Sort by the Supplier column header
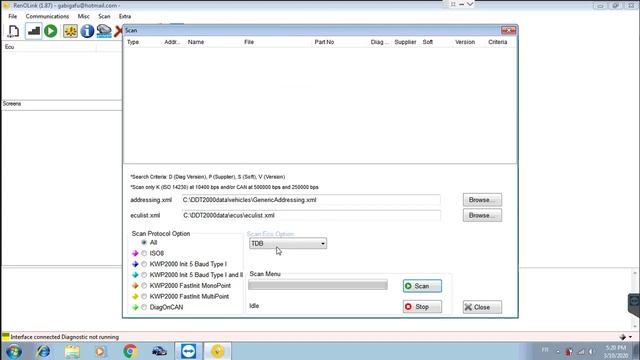This screenshot has width=640, height=360. 405,42
